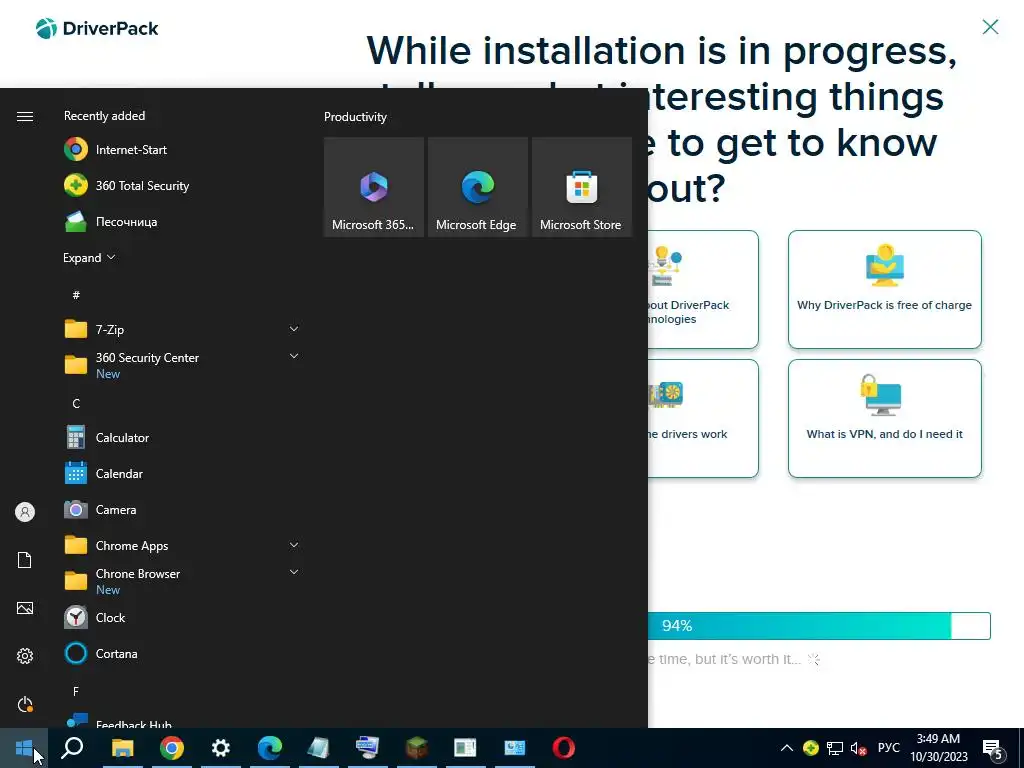Open Microsoft Edge from taskbar

click(x=270, y=748)
